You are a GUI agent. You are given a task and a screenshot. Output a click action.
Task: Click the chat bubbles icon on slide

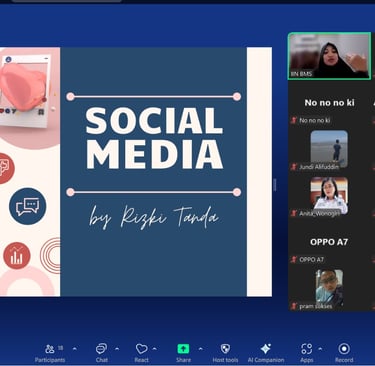(28, 206)
